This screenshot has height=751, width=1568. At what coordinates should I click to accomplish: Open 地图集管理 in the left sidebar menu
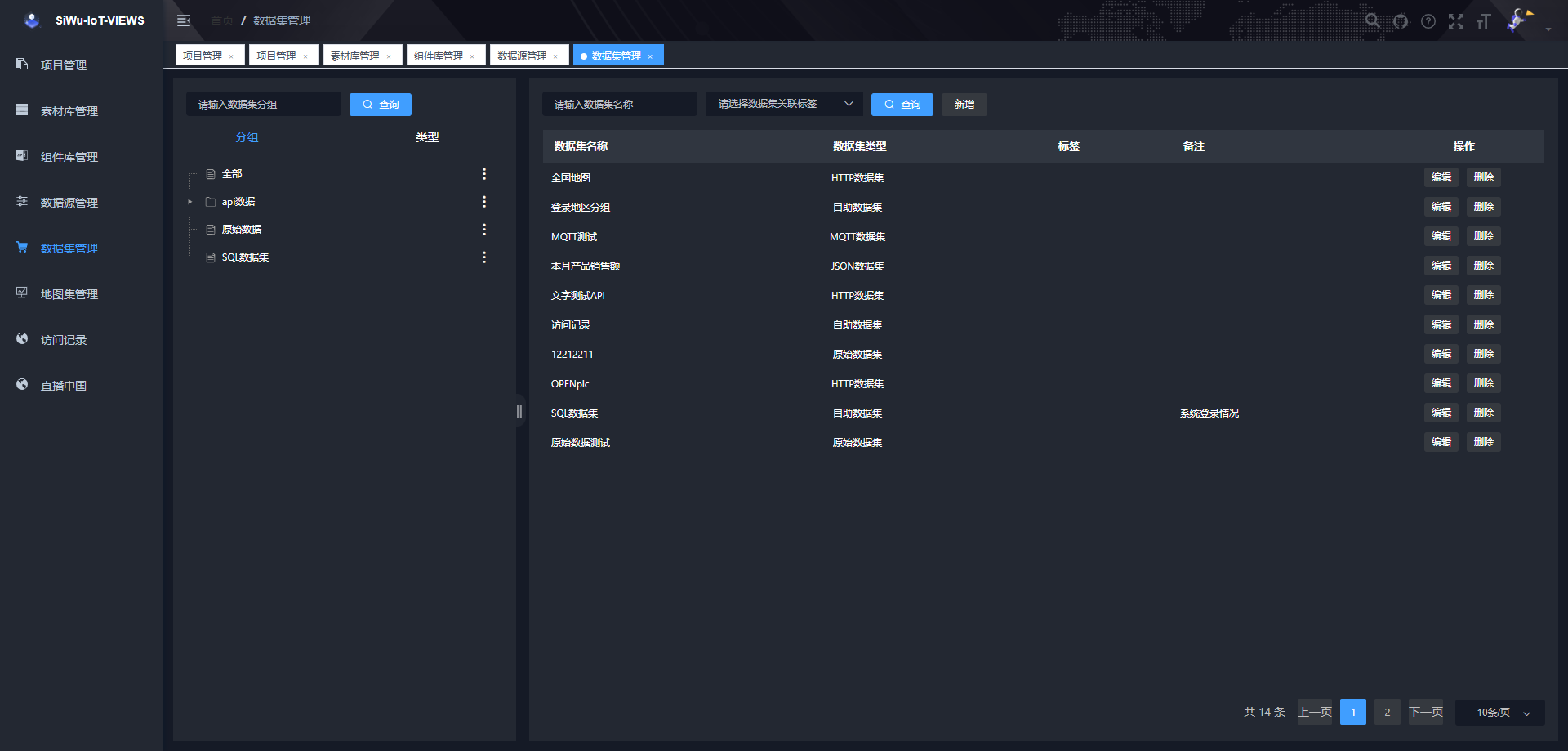(x=69, y=294)
